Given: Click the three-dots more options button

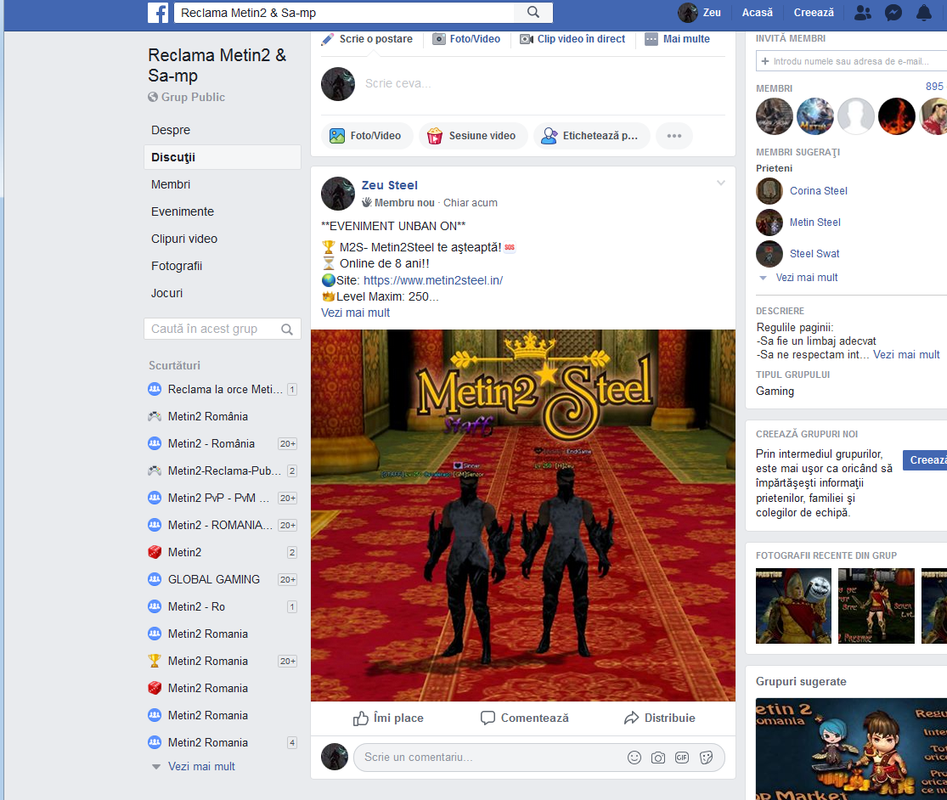Looking at the screenshot, I should click(674, 136).
